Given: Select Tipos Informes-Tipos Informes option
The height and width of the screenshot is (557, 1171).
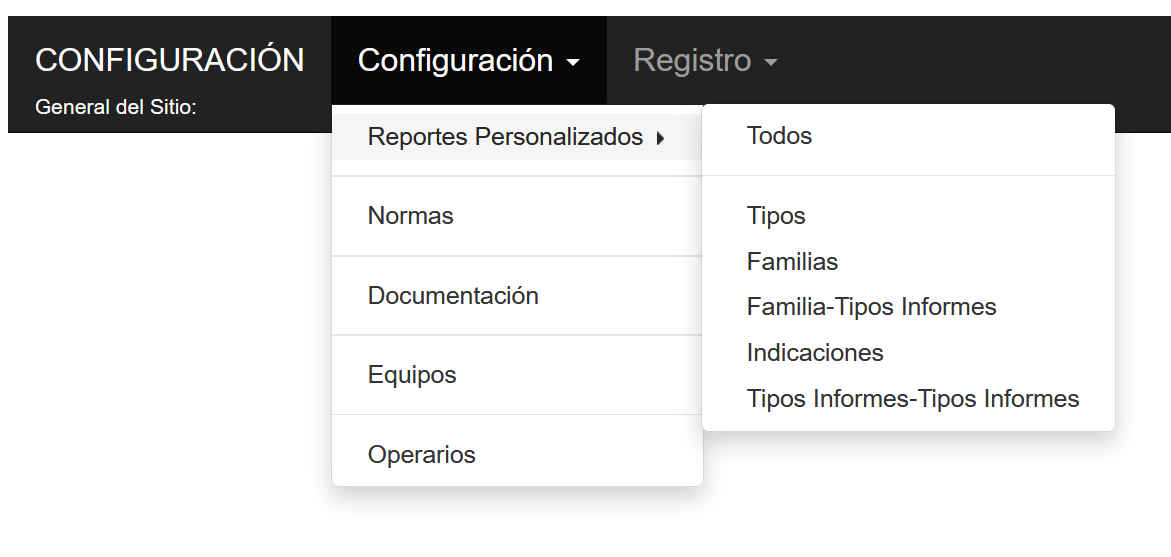Looking at the screenshot, I should click(912, 399).
